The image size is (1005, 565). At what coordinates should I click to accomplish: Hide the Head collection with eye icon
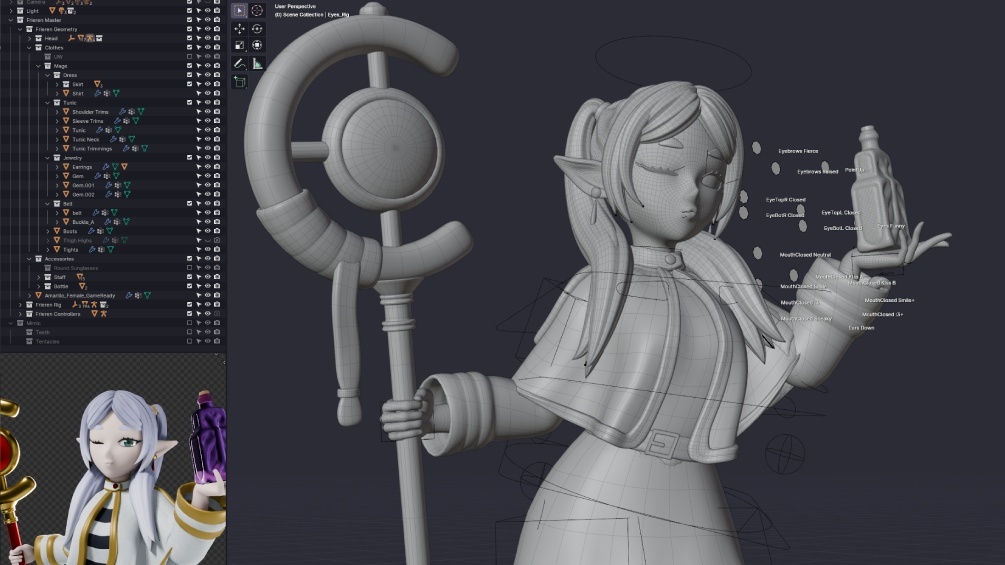[208, 38]
